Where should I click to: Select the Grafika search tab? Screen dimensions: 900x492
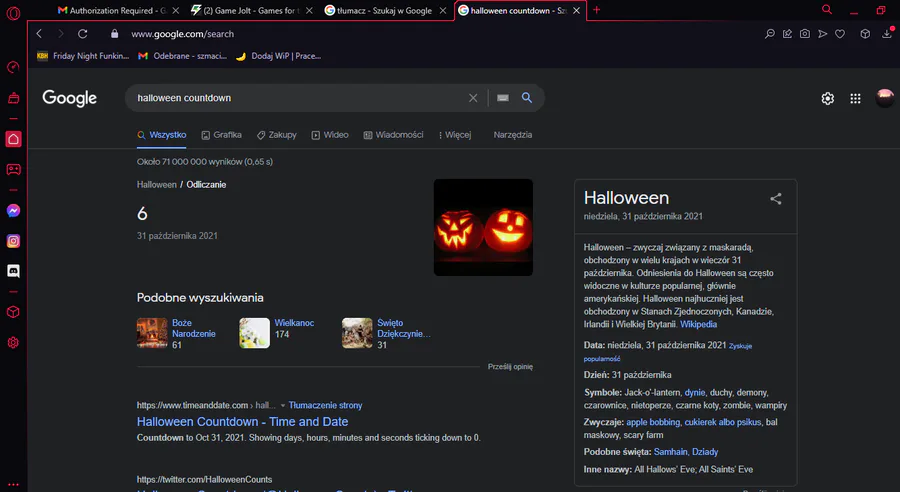coord(221,135)
